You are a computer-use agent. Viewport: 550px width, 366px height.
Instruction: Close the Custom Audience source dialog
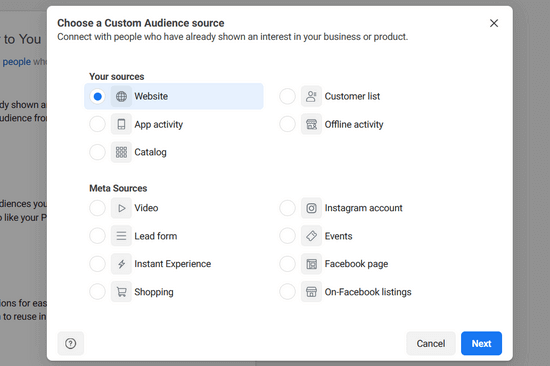tap(494, 23)
